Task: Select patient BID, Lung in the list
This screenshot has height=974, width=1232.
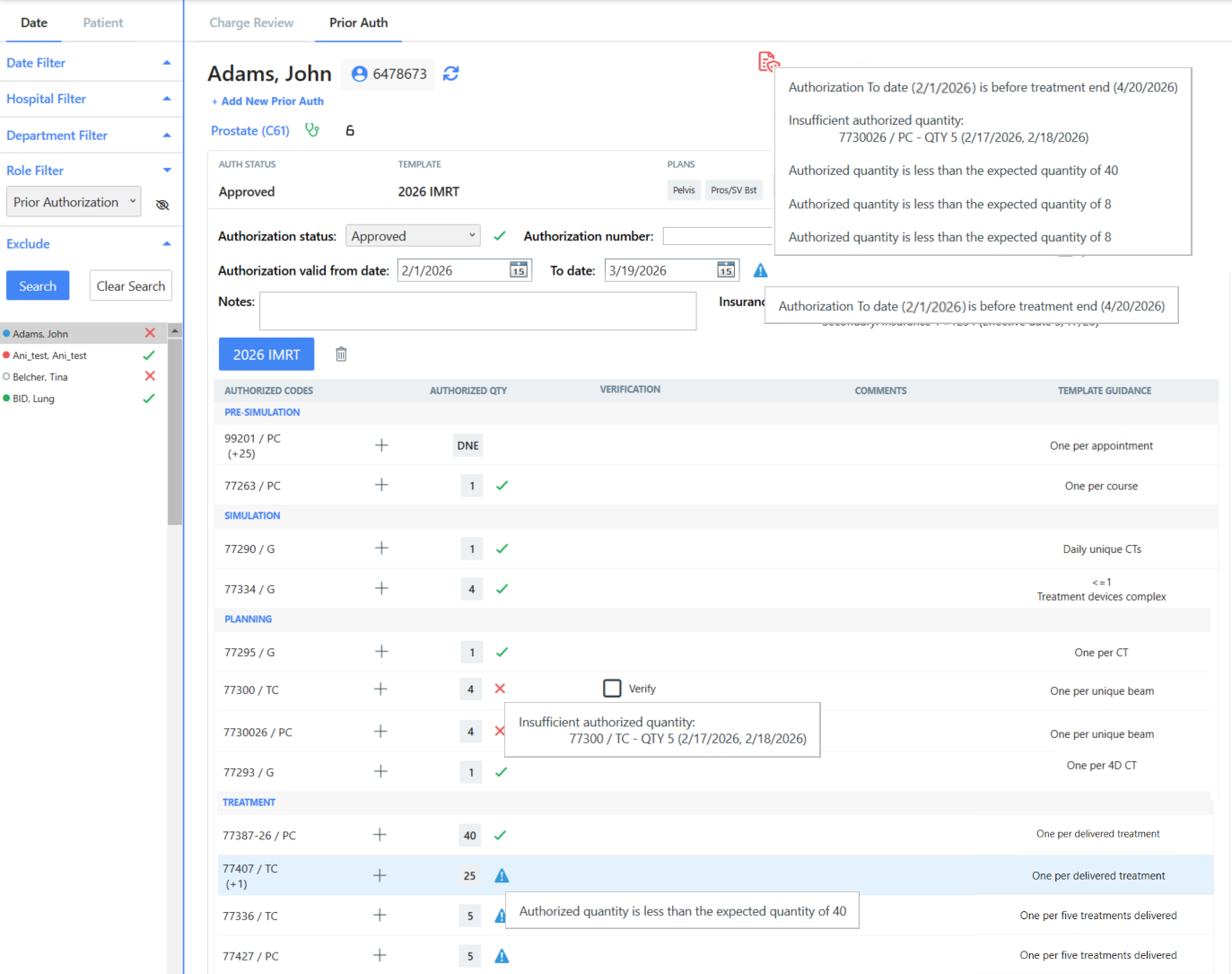Action: [83, 399]
